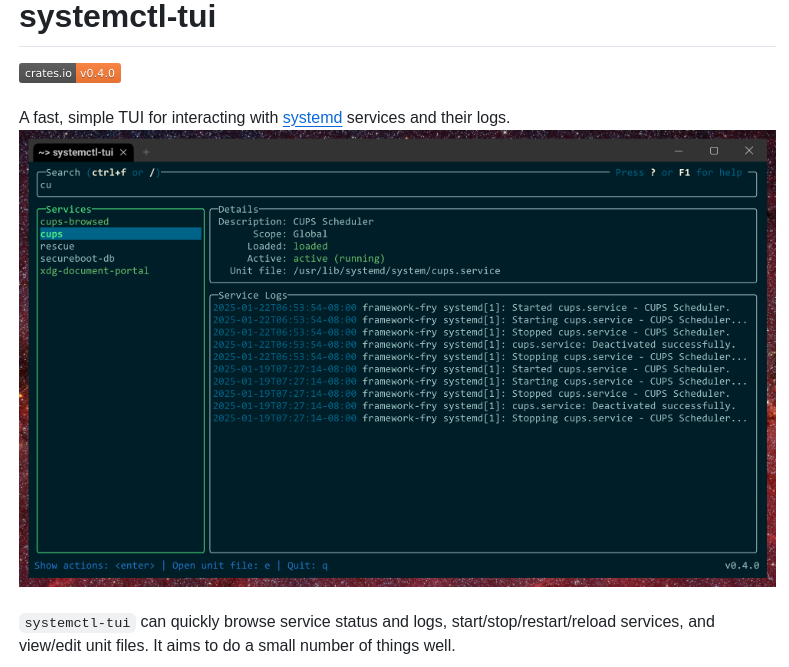Click log line 'Stopped cups.service' dated 2025-01-19
The height and width of the screenshot is (667, 789).
point(471,393)
